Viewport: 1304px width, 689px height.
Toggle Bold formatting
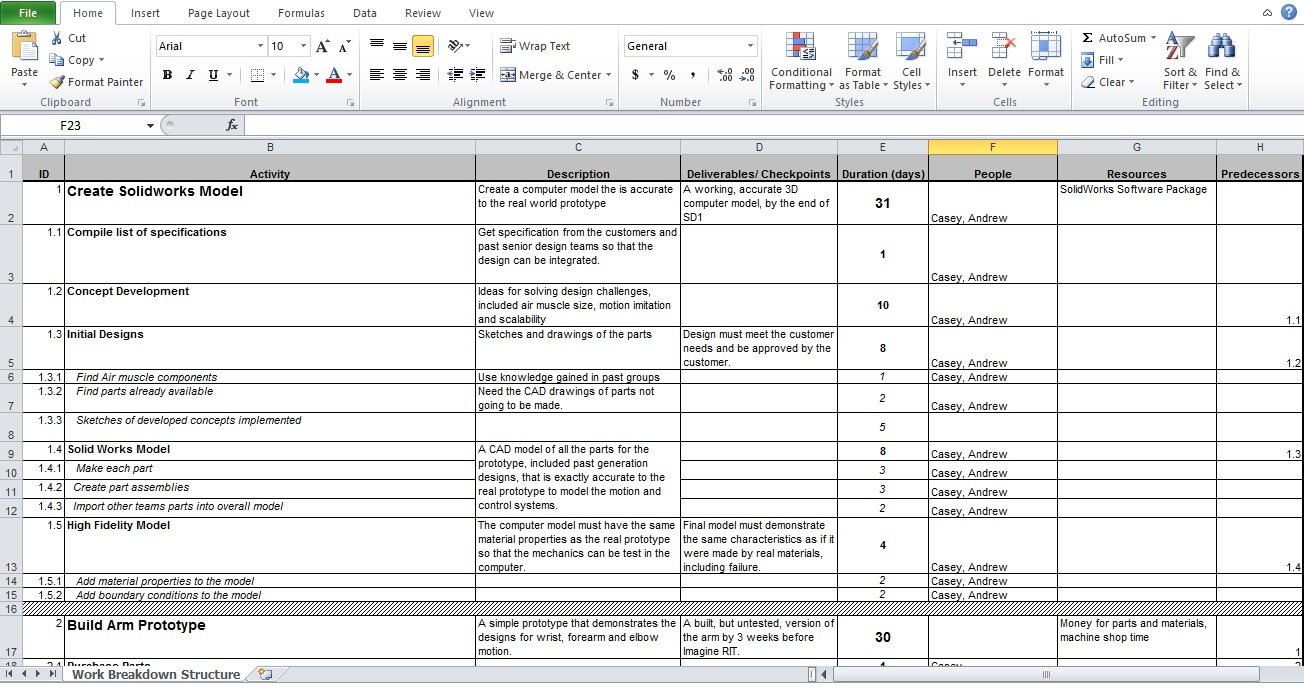pyautogui.click(x=167, y=75)
